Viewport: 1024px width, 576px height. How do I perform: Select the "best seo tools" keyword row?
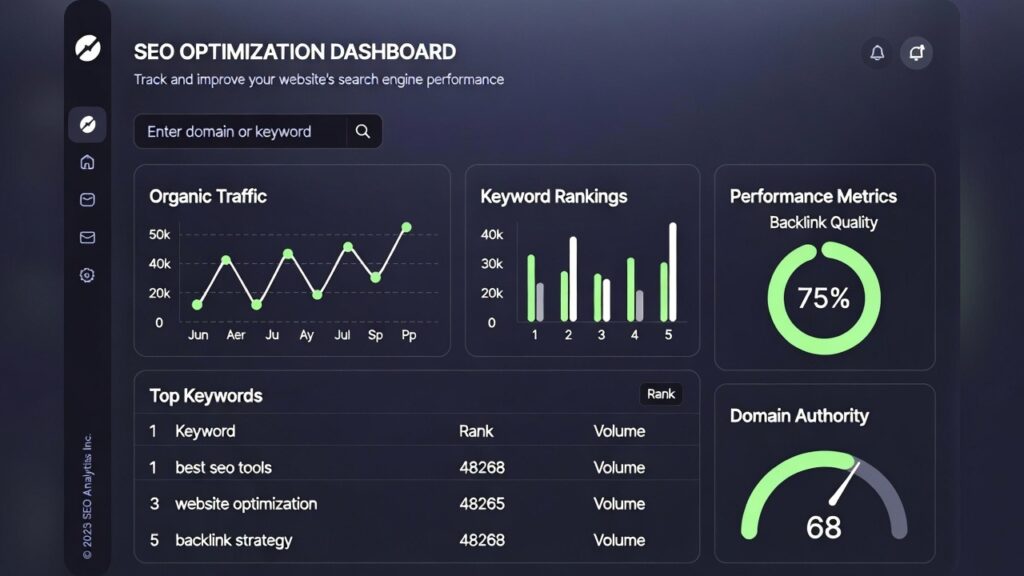tap(223, 467)
